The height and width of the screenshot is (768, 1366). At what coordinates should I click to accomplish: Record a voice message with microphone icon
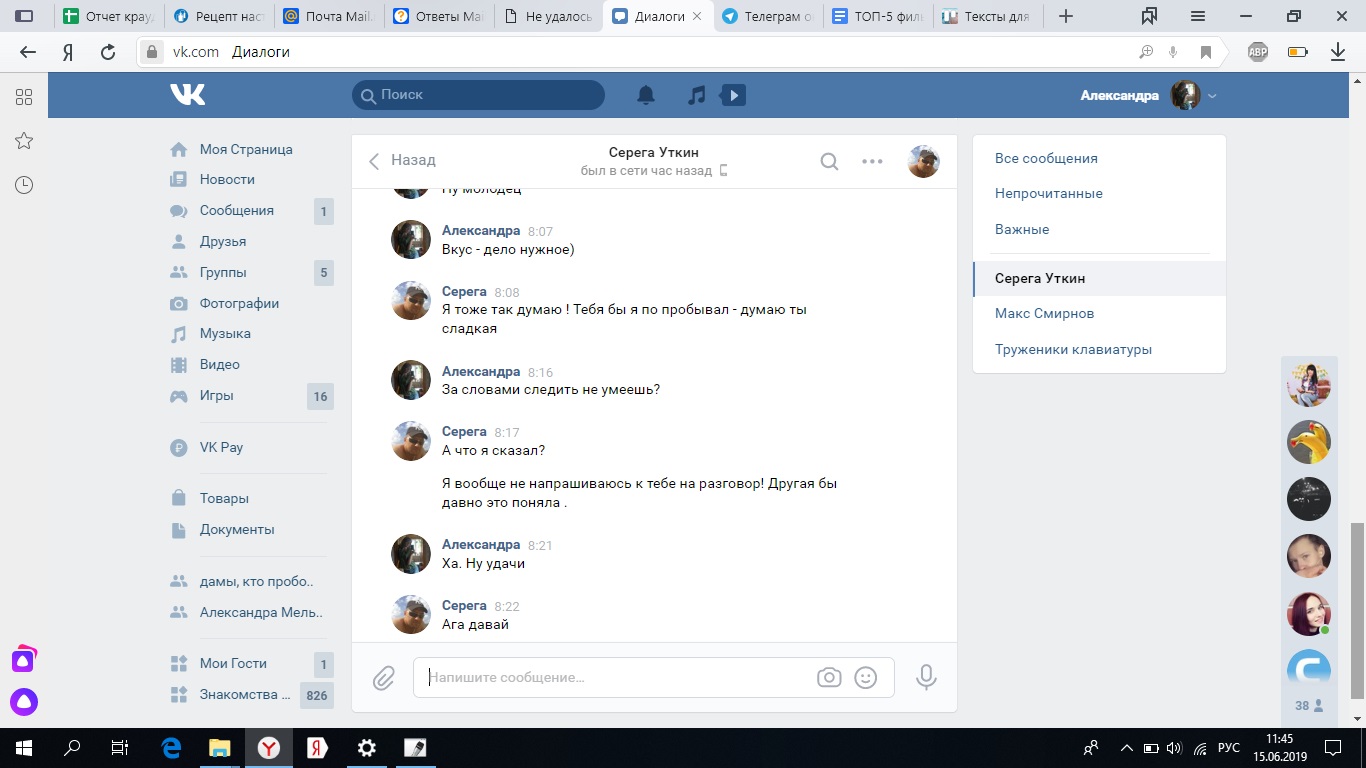(x=926, y=677)
